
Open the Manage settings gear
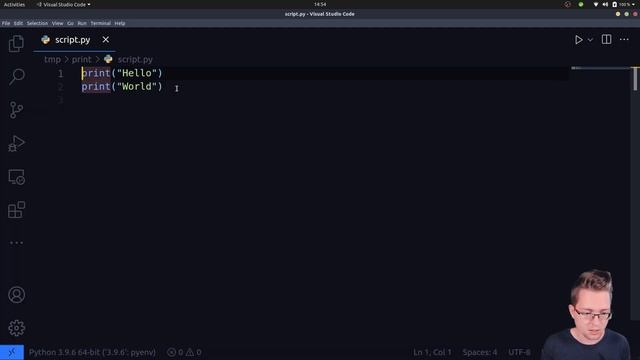[x=16, y=328]
